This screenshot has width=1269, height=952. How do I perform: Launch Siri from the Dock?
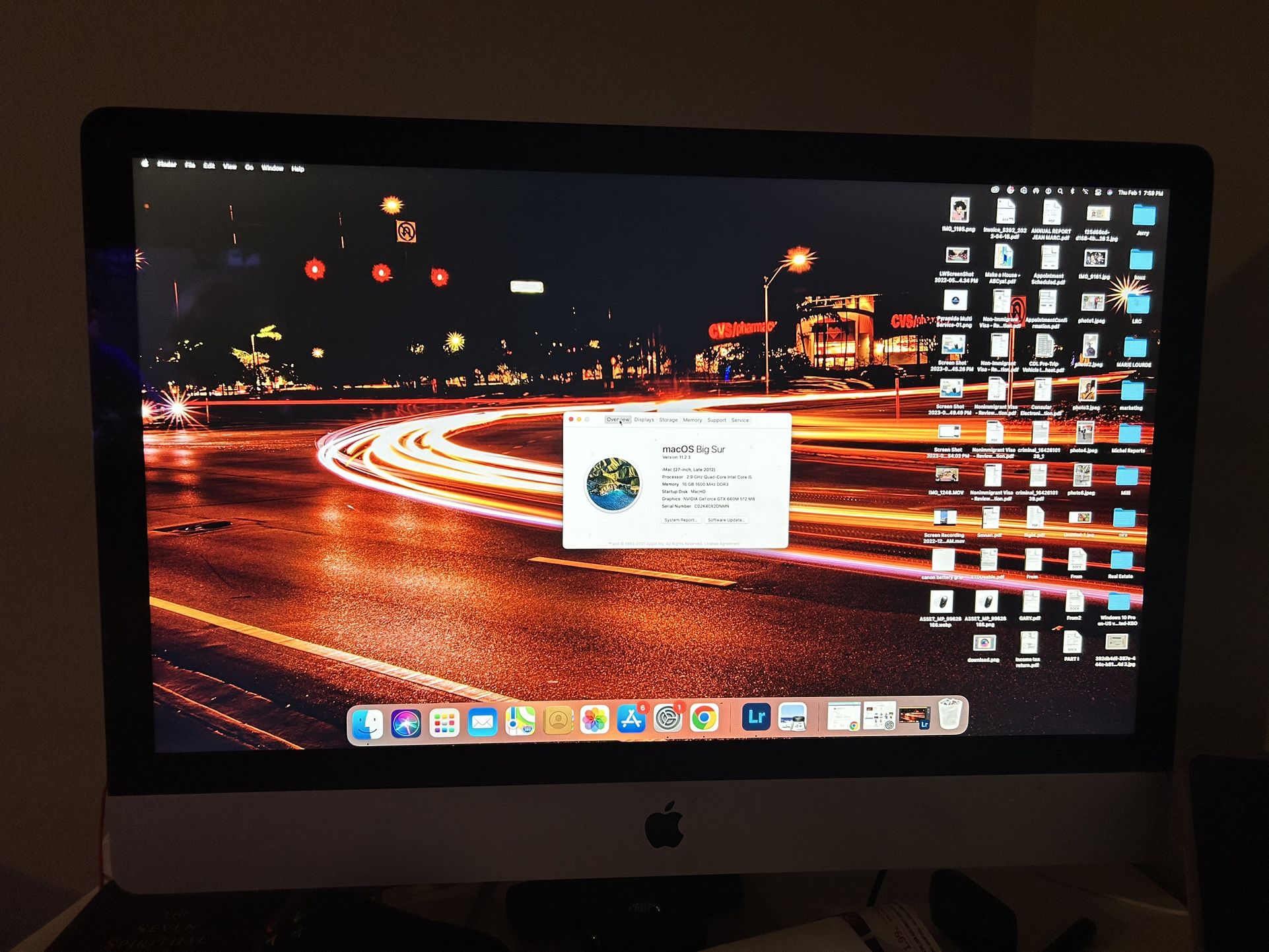[x=405, y=725]
